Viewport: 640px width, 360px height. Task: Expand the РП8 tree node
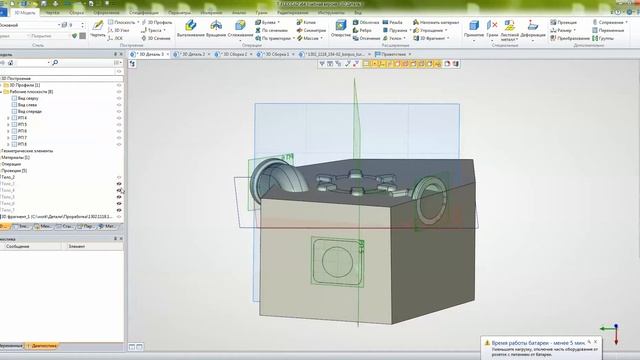pos(8,144)
